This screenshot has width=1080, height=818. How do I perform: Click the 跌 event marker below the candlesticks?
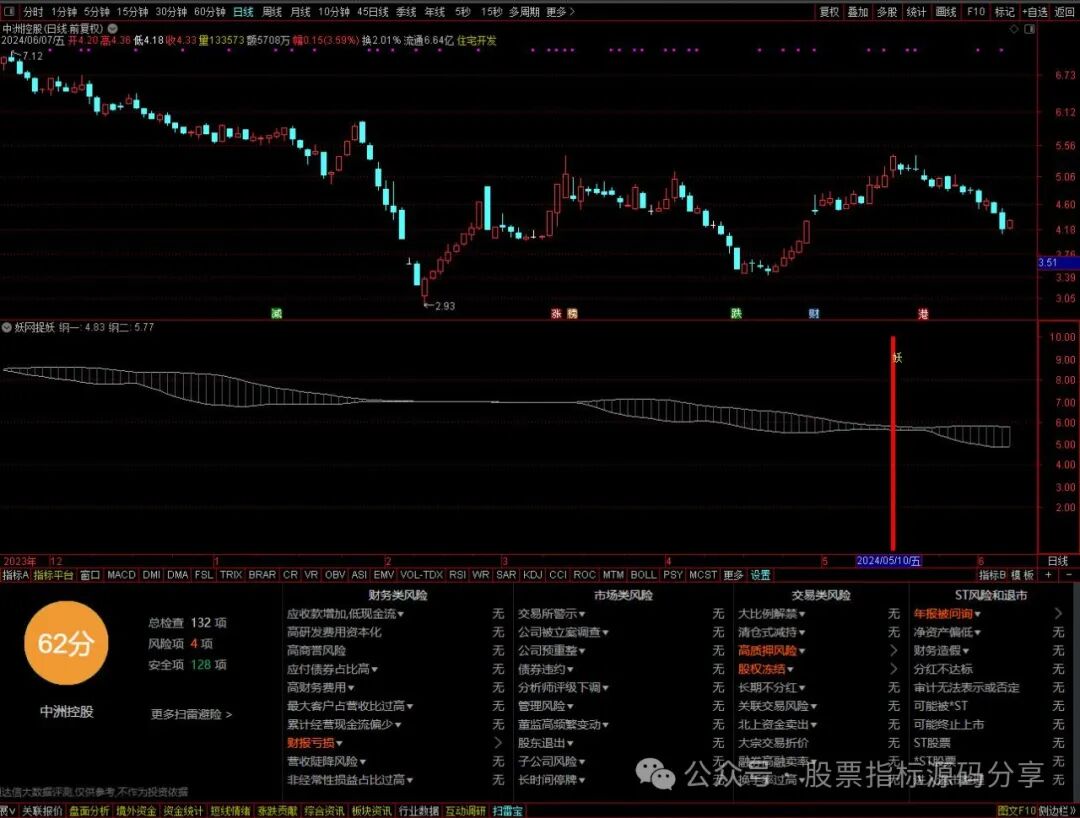tap(736, 313)
